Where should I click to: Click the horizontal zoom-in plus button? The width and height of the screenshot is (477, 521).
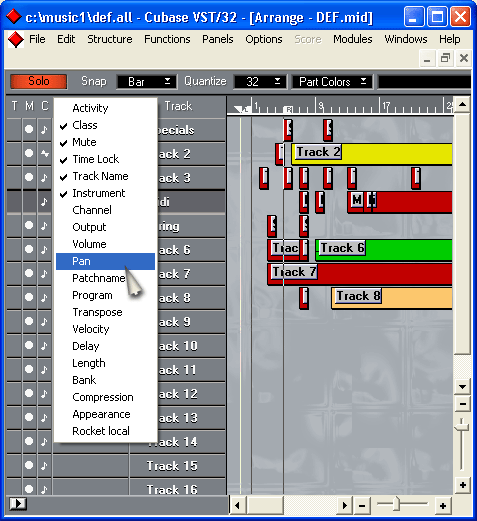(x=443, y=506)
